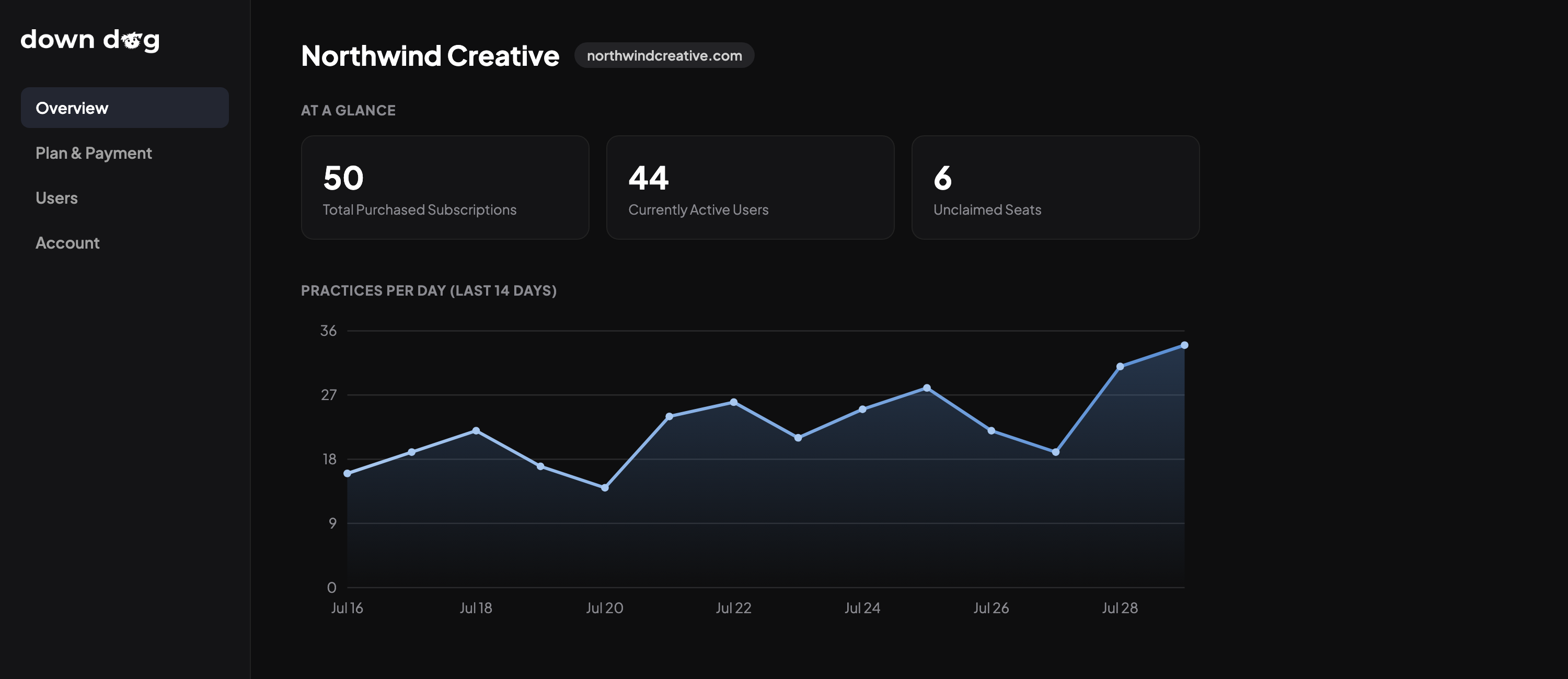The image size is (1568, 679).
Task: Click the Jul 26 axis label
Action: 991,608
